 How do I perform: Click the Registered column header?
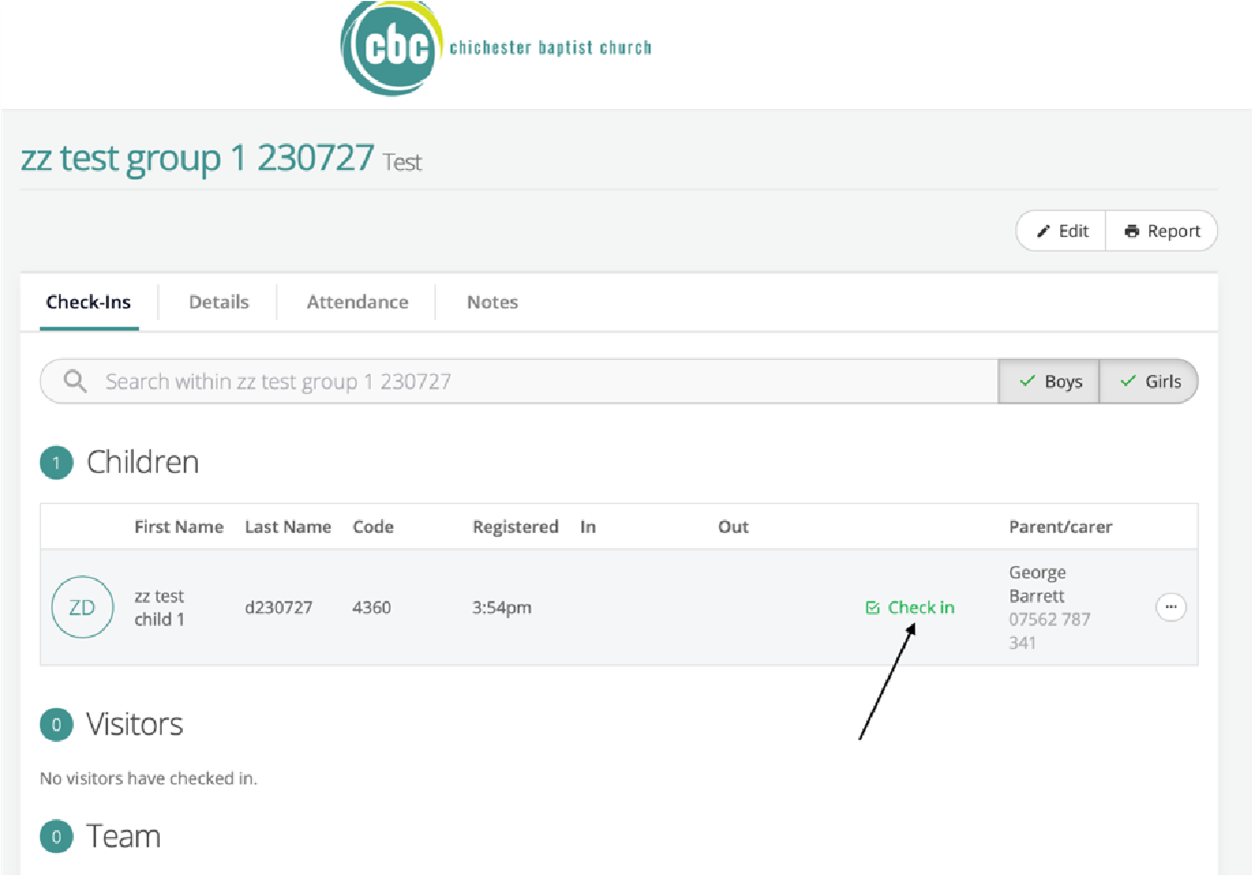click(515, 527)
